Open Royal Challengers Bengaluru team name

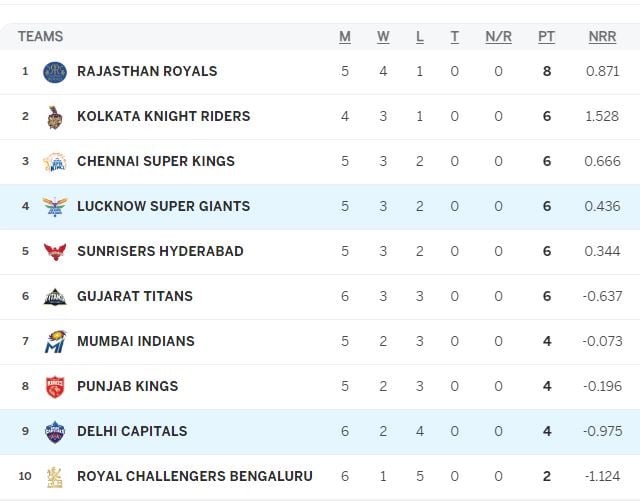click(x=195, y=477)
